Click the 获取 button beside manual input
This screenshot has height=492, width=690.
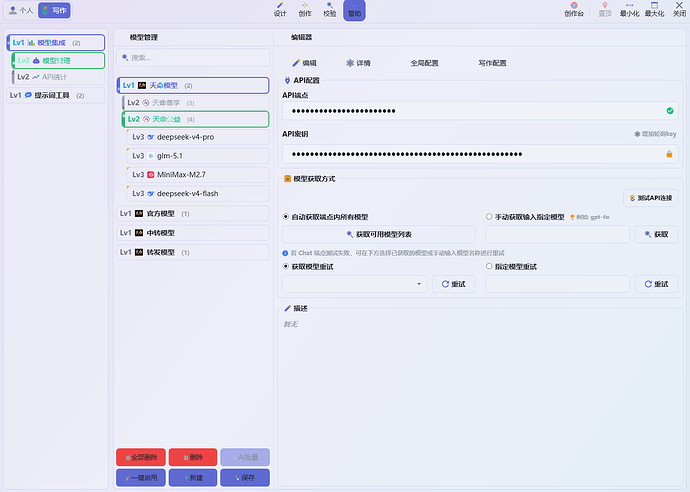657,235
